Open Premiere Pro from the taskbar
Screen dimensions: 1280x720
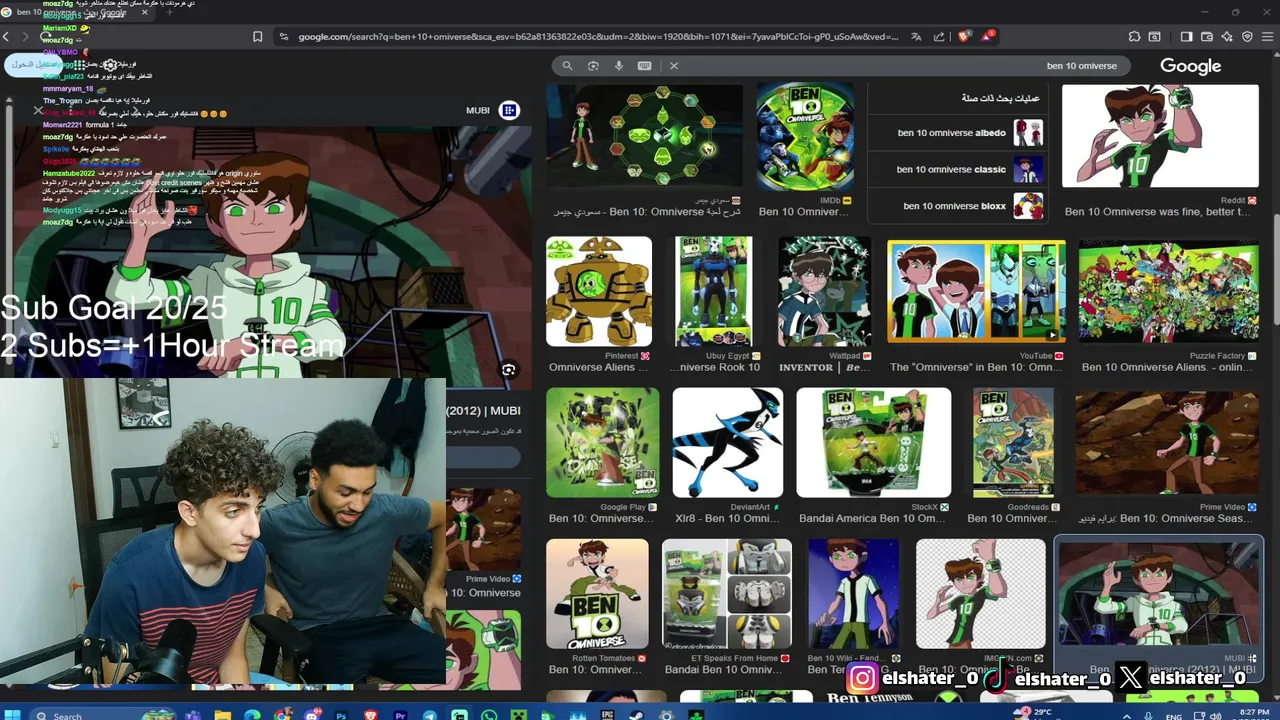click(400, 715)
